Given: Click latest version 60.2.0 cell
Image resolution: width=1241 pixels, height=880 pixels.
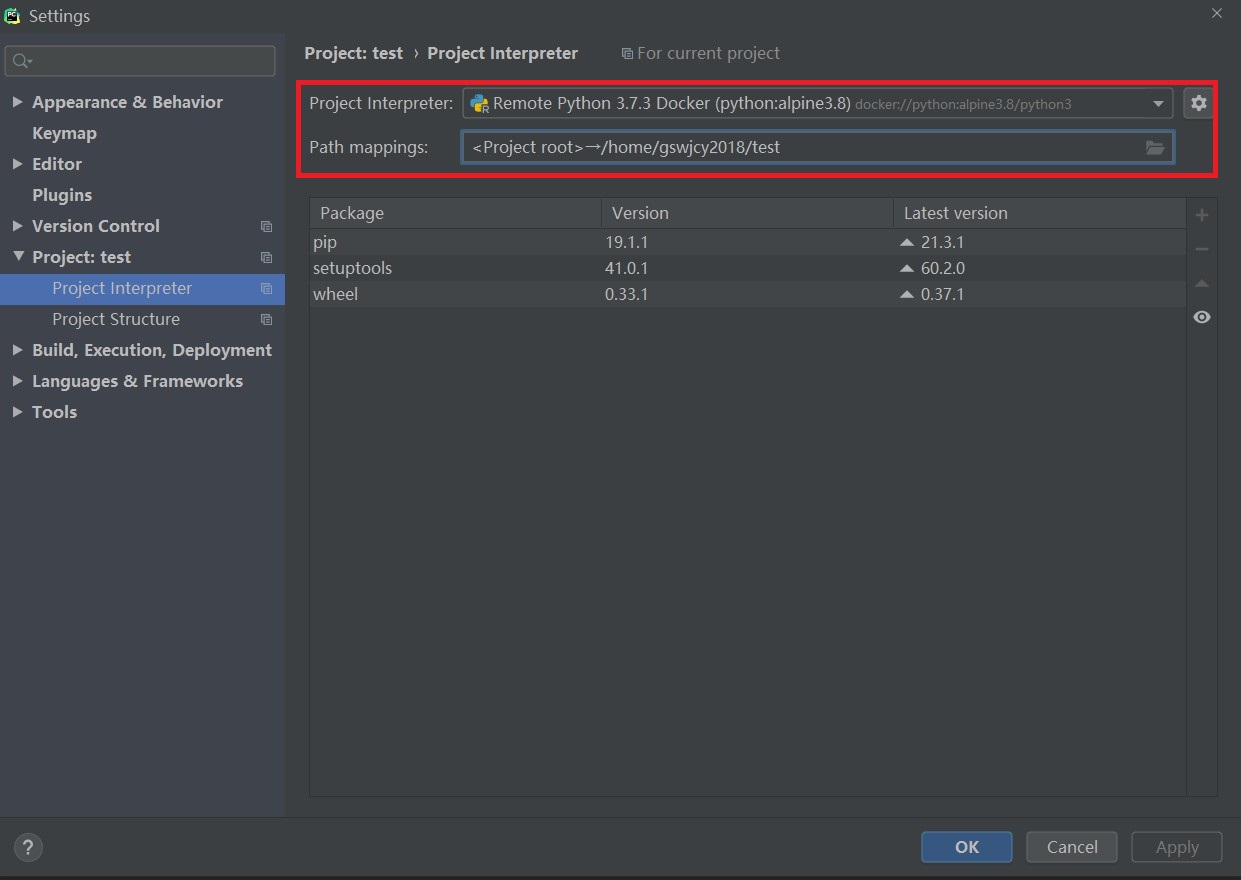Looking at the screenshot, I should click(942, 268).
